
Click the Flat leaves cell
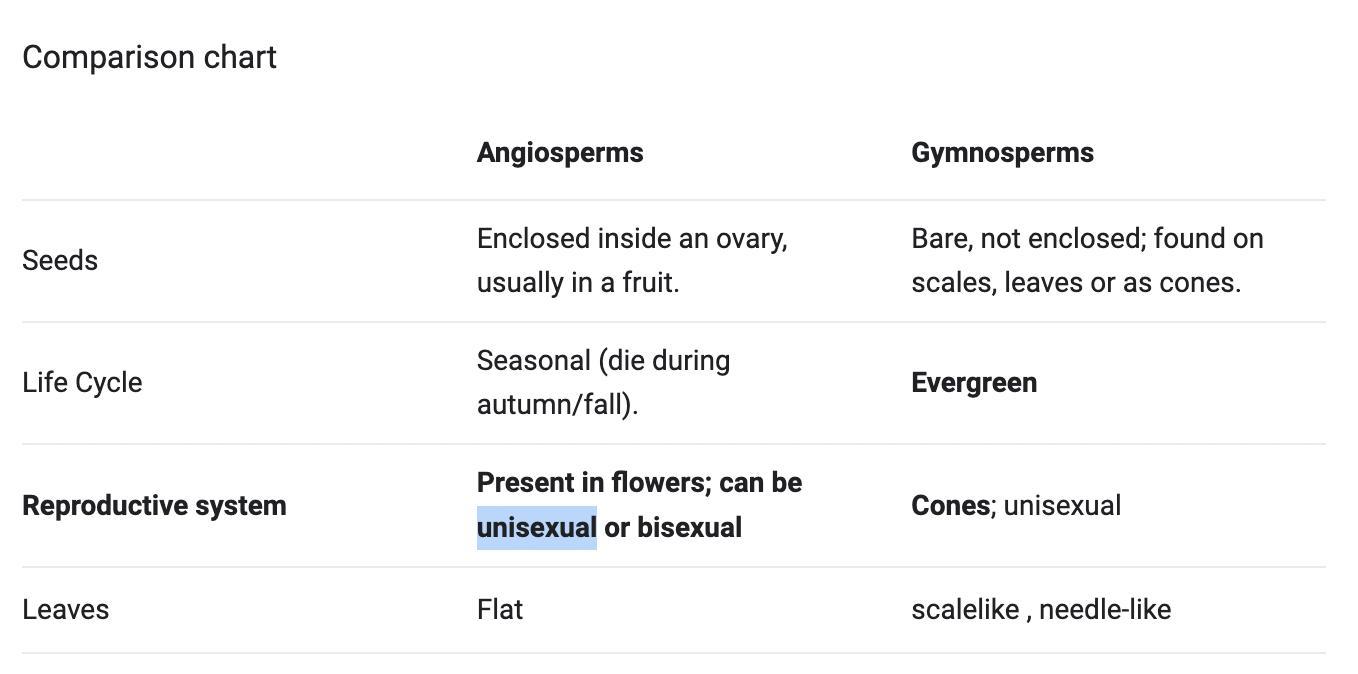[500, 609]
